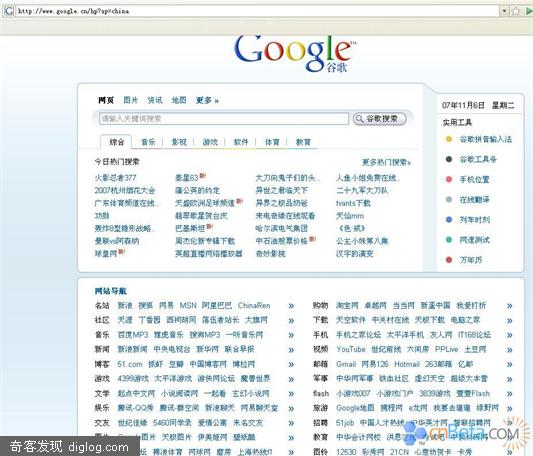This screenshot has width=533, height=456.
Task: Expand the 名站 row with arrow
Action: click(291, 306)
